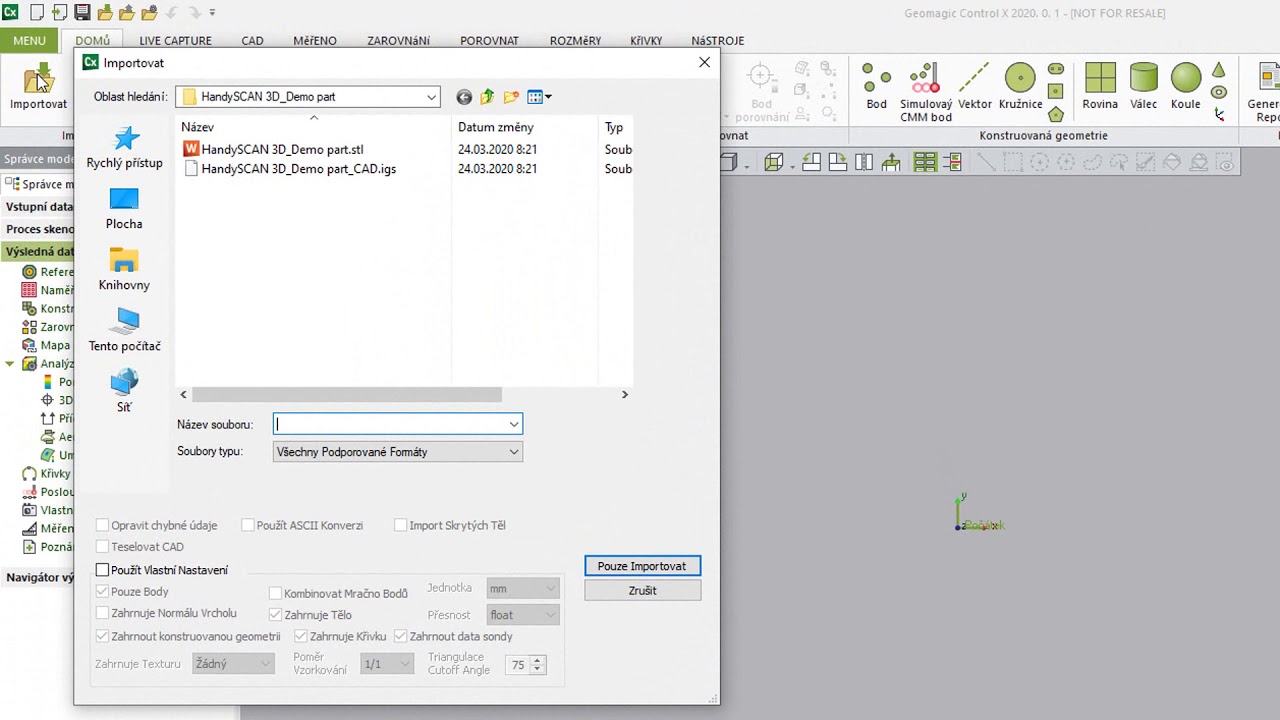Click the Pouze Importovat button
Screen dimensions: 1280x720
click(642, 566)
